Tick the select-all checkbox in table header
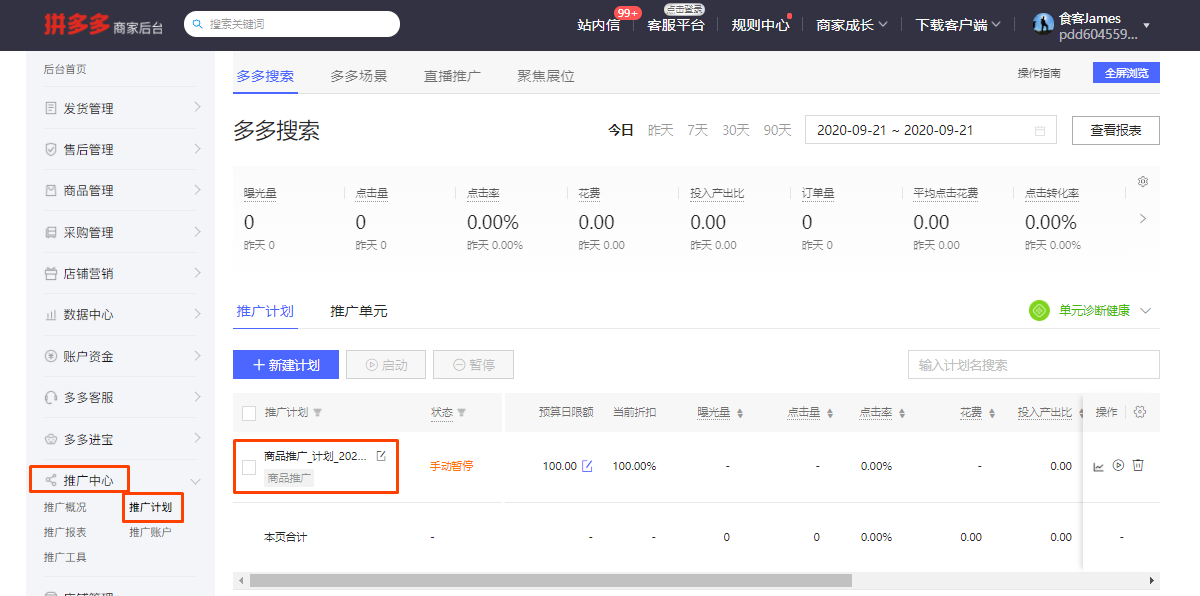 (x=249, y=413)
